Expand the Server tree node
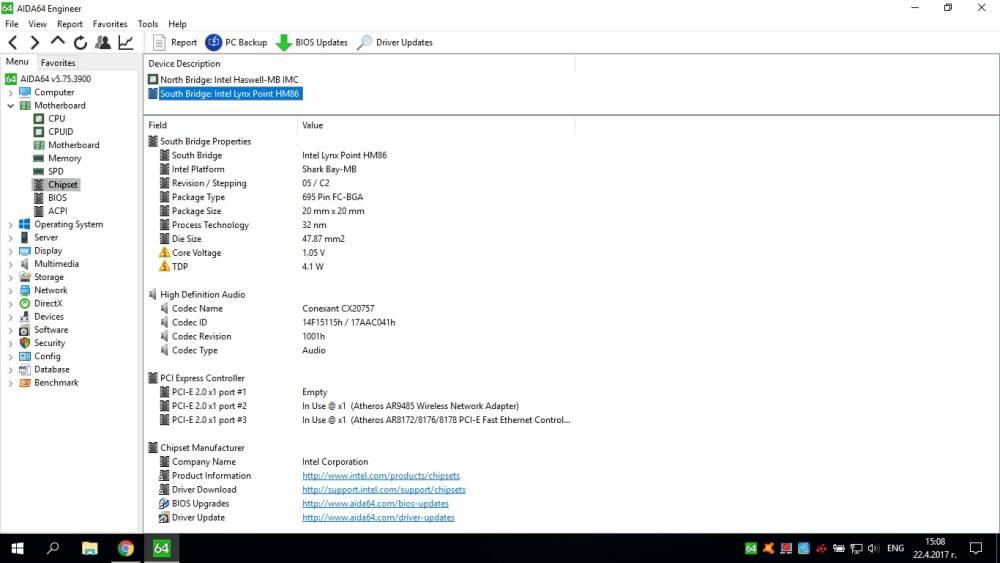 pyautogui.click(x=10, y=238)
